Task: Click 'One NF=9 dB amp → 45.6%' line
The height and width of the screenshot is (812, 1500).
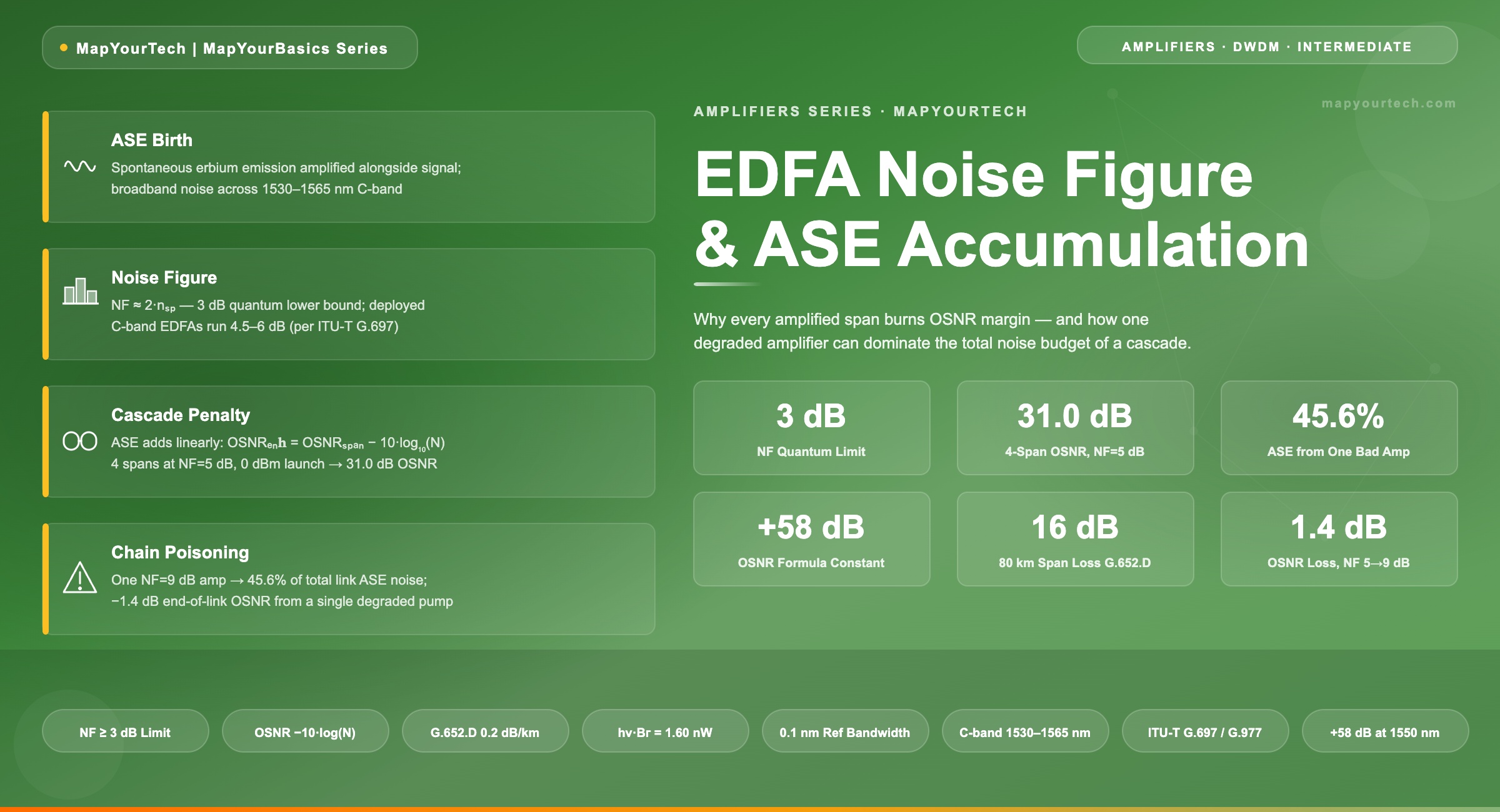Action: 269,580
